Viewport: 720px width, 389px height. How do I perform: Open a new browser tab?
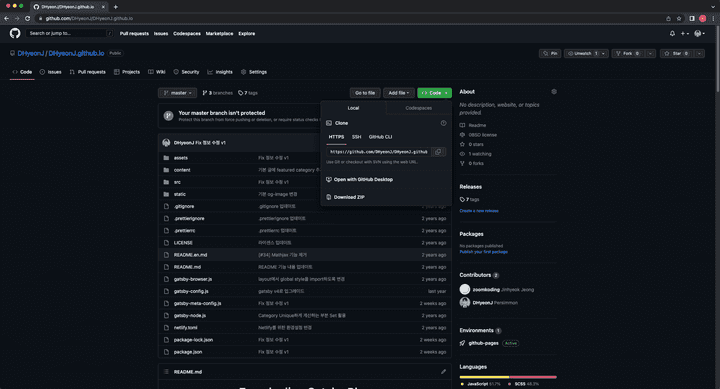pyautogui.click(x=116, y=7)
